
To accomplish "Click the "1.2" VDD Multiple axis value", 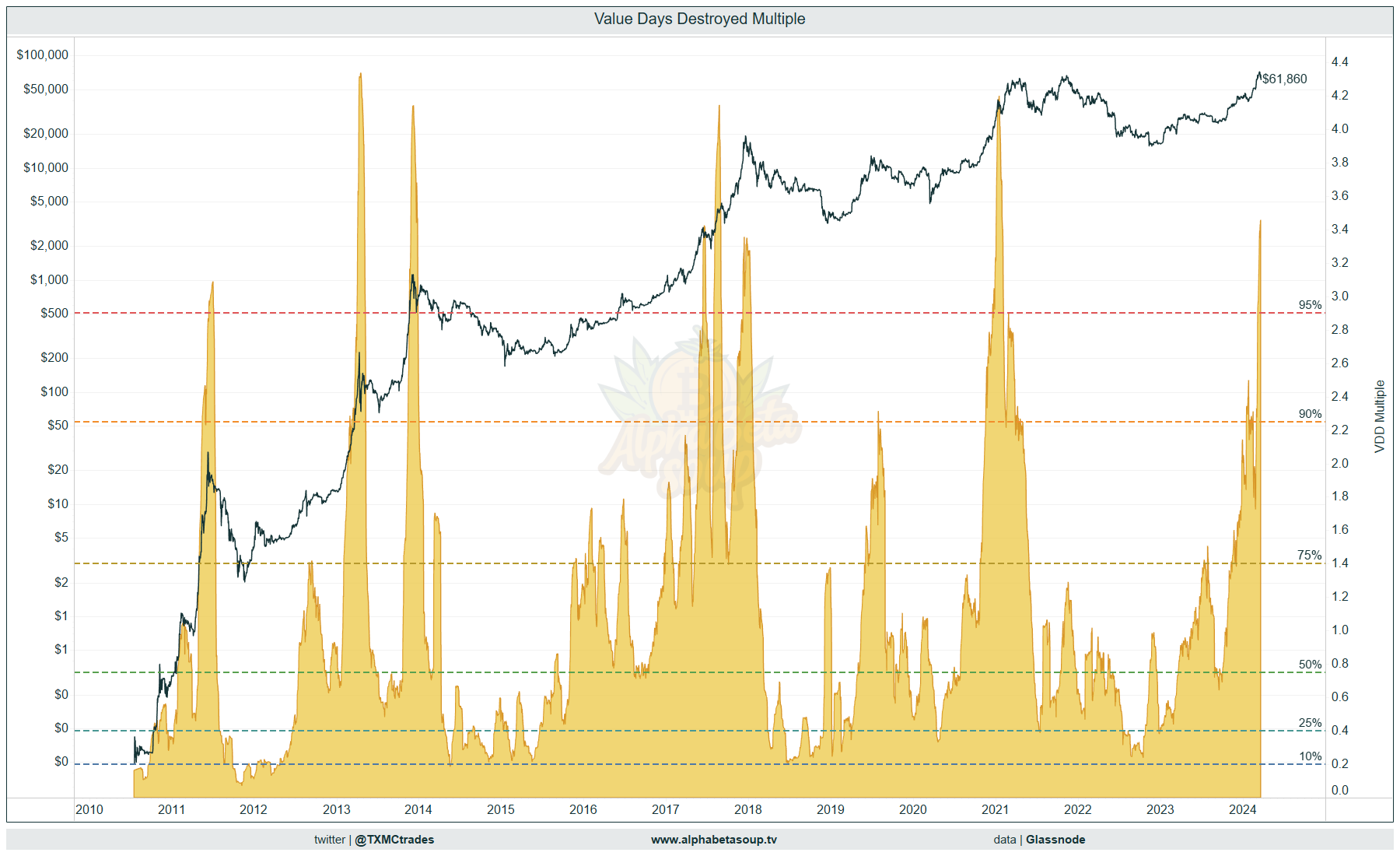I will (x=1339, y=596).
